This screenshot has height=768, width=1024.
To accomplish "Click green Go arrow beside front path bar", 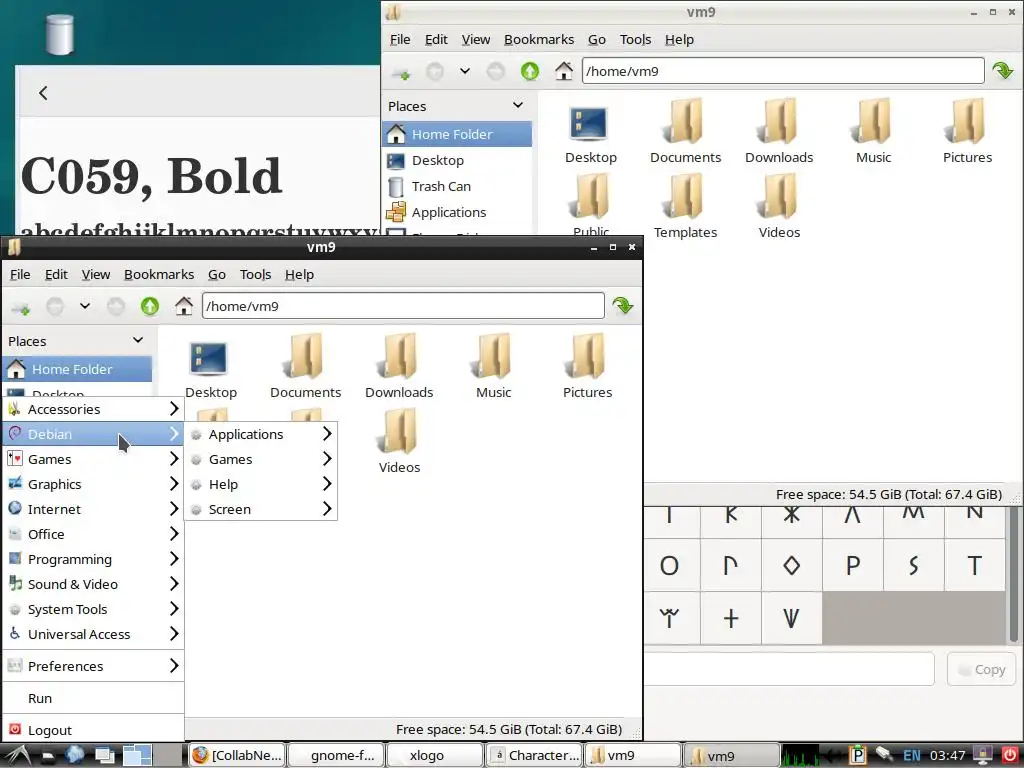I will [622, 305].
